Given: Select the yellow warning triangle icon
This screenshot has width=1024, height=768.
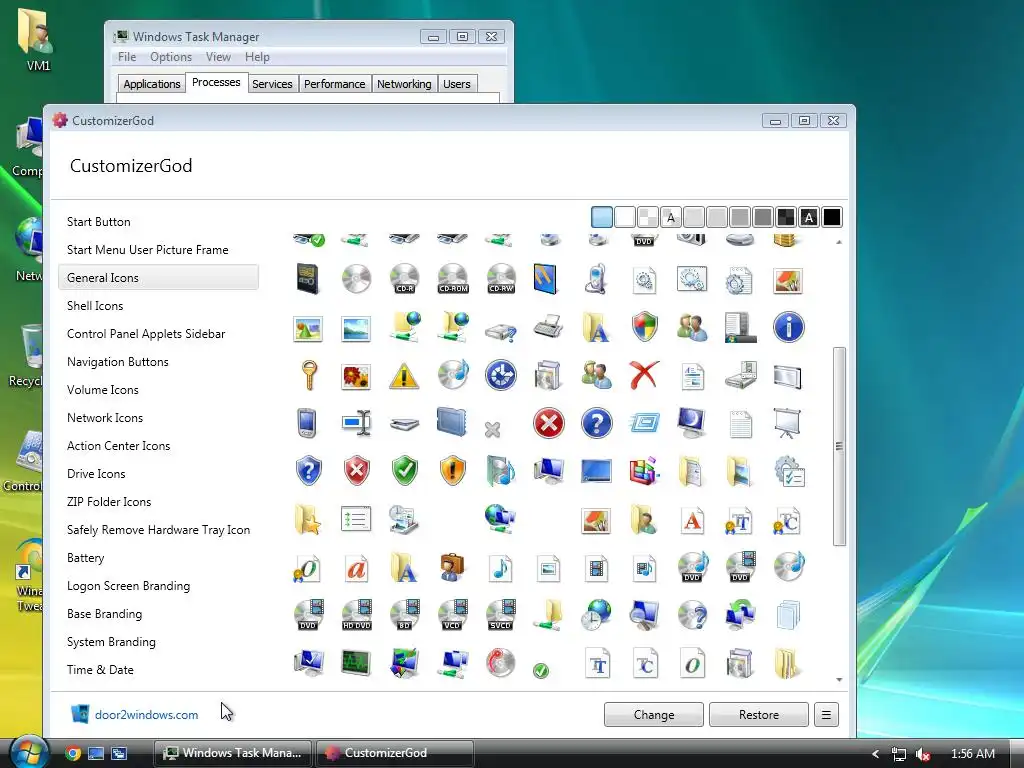Looking at the screenshot, I should point(404,376).
